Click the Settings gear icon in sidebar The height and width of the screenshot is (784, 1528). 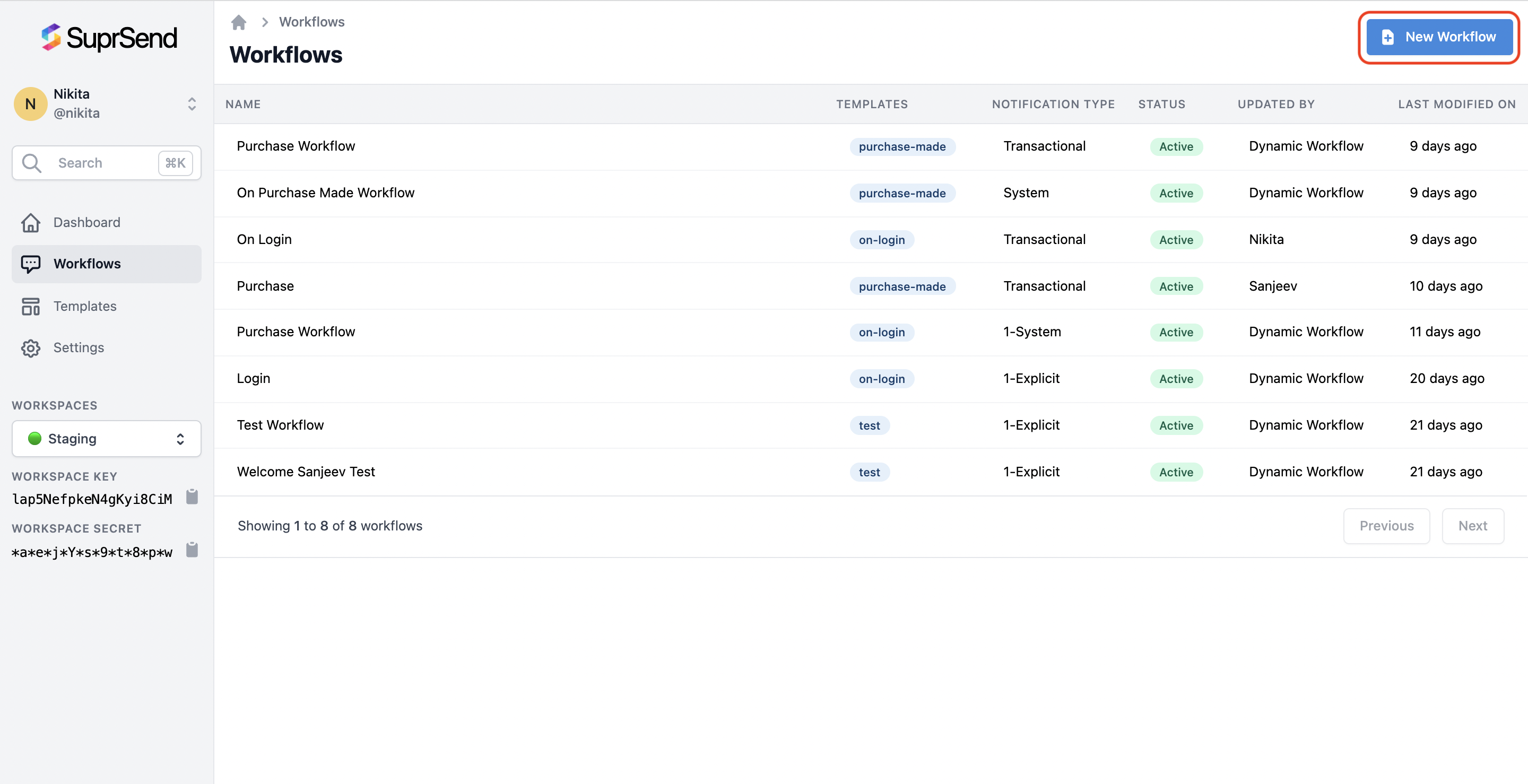coord(31,348)
